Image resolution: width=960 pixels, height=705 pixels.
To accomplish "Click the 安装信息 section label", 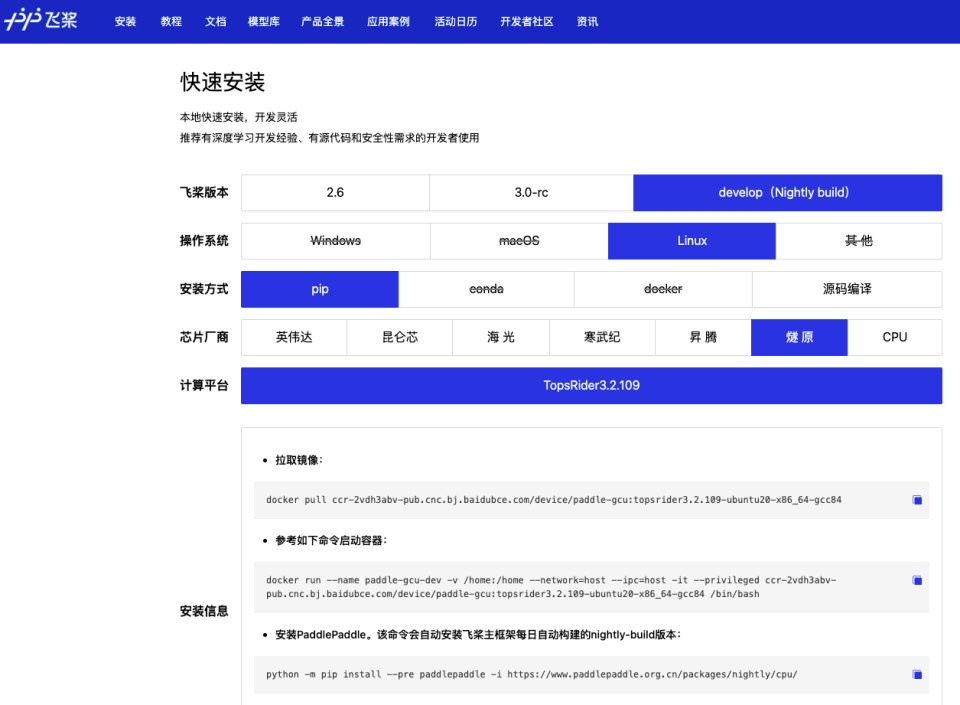I will point(204,611).
